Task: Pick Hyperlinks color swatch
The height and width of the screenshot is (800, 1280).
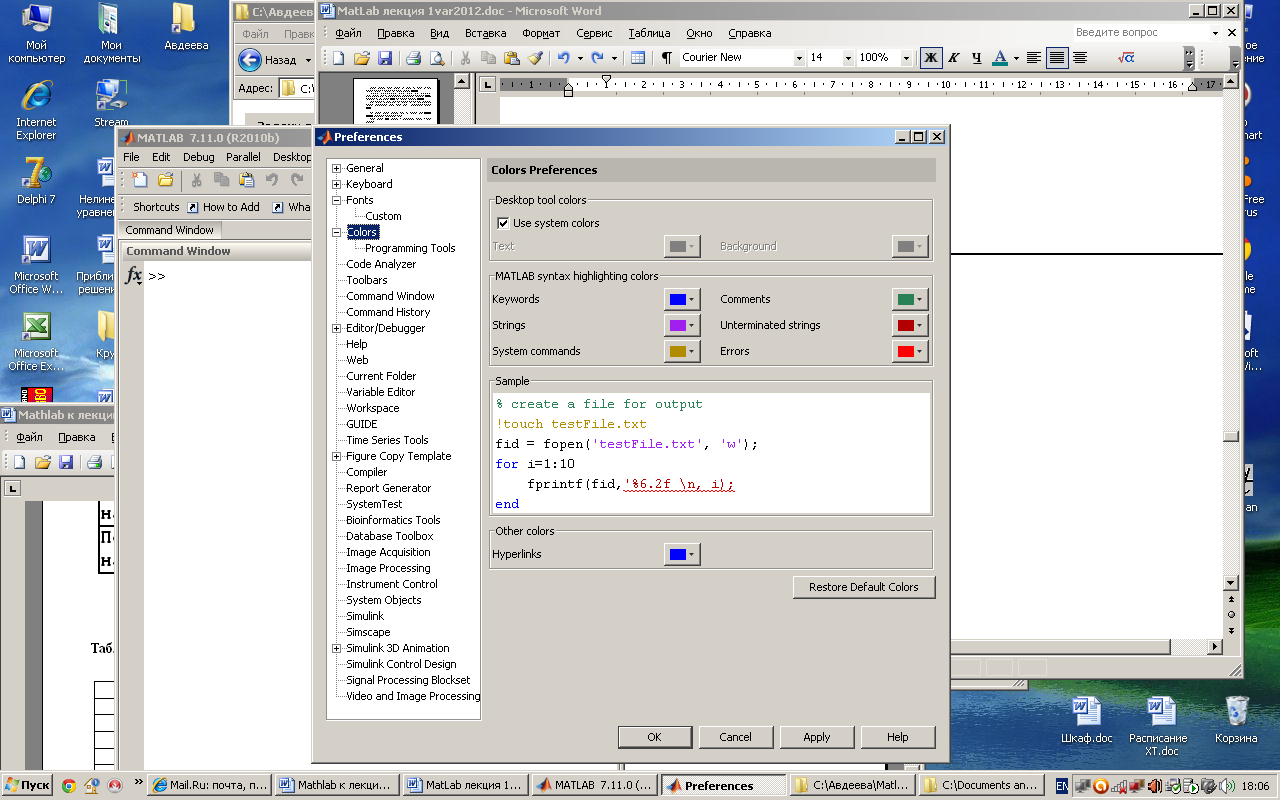Action: [x=682, y=554]
